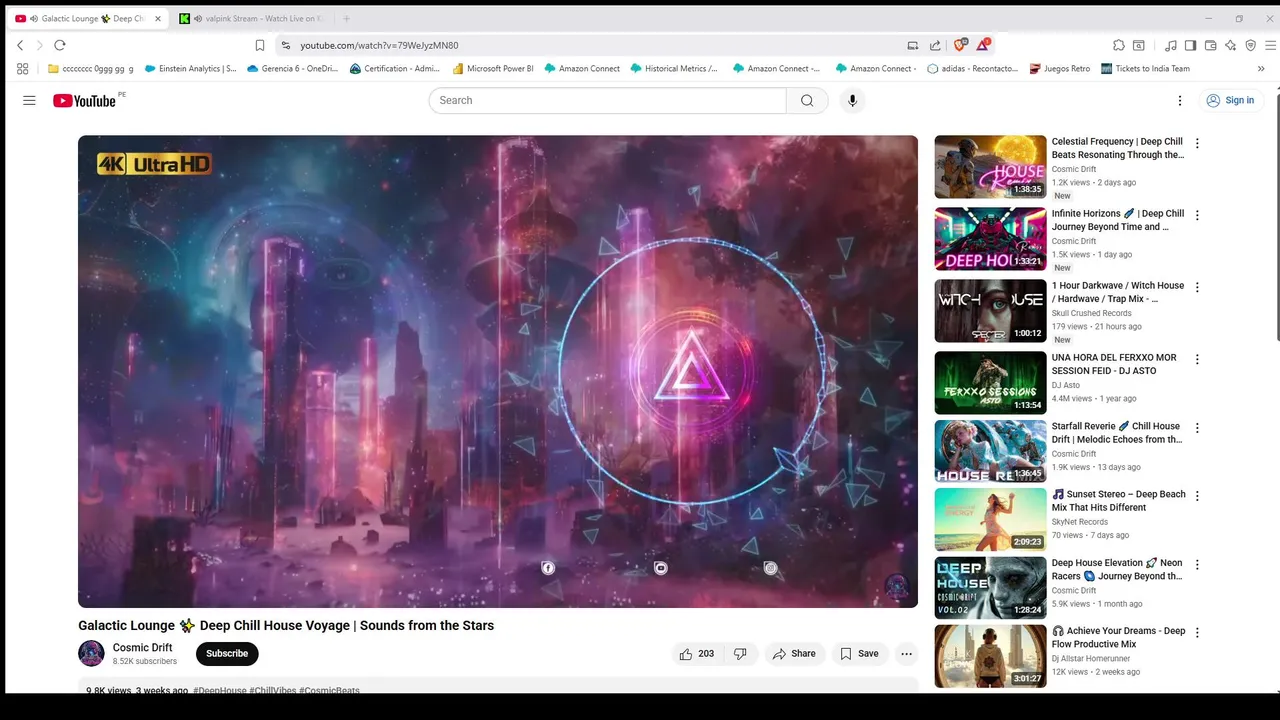This screenshot has height=720, width=1280.
Task: Open the Historical Metrics bookmark
Action: pos(674,69)
